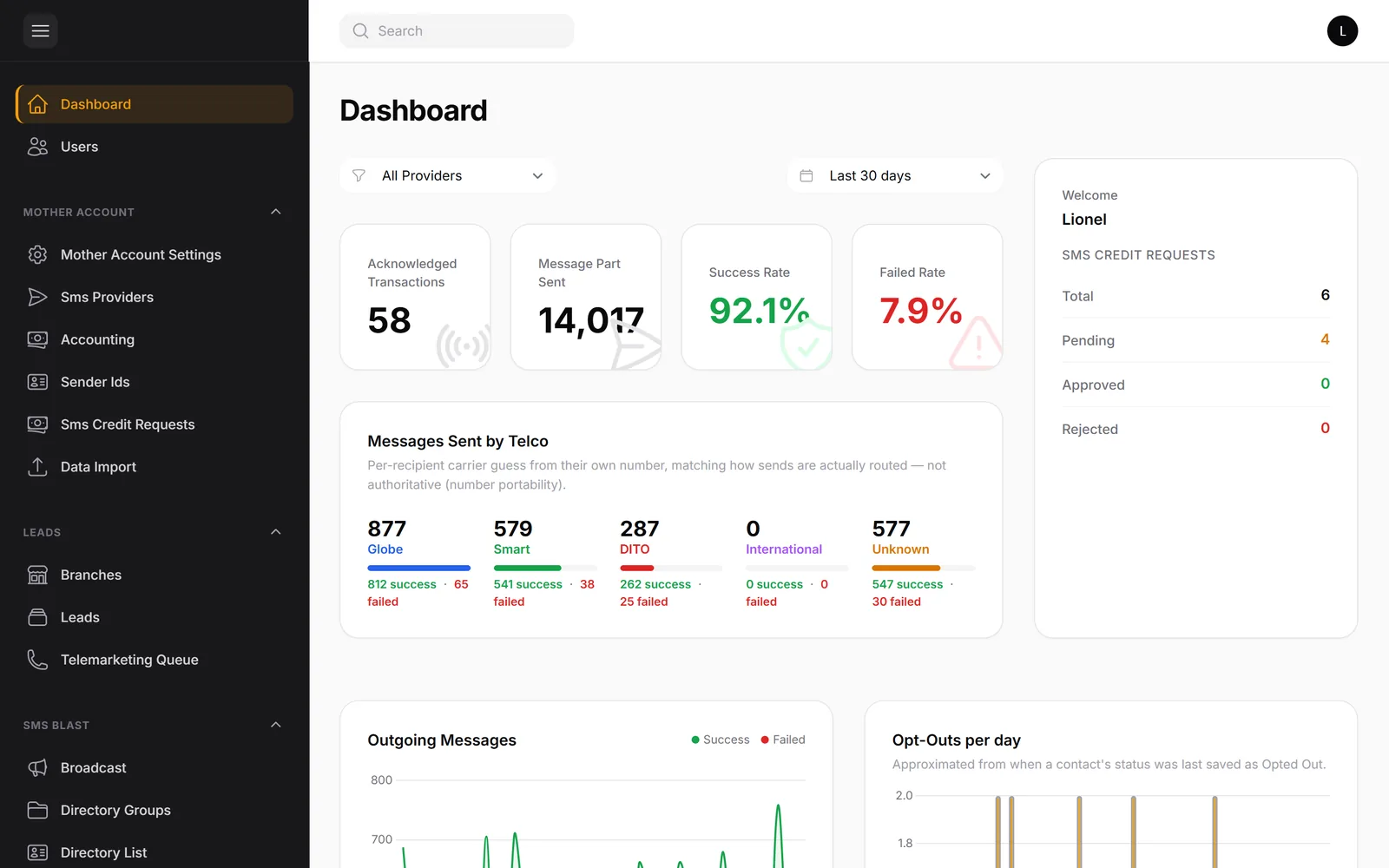Go to Dashboard in the sidebar
The width and height of the screenshot is (1389, 868).
155,104
